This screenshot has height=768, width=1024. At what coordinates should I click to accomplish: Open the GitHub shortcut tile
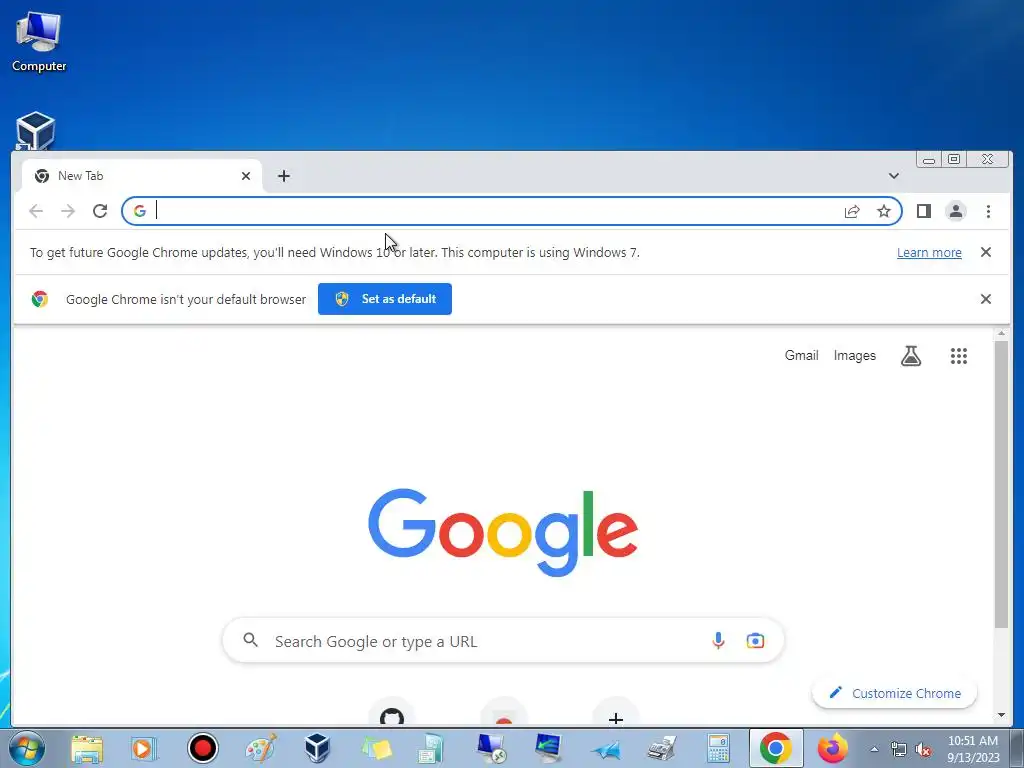pos(392,714)
